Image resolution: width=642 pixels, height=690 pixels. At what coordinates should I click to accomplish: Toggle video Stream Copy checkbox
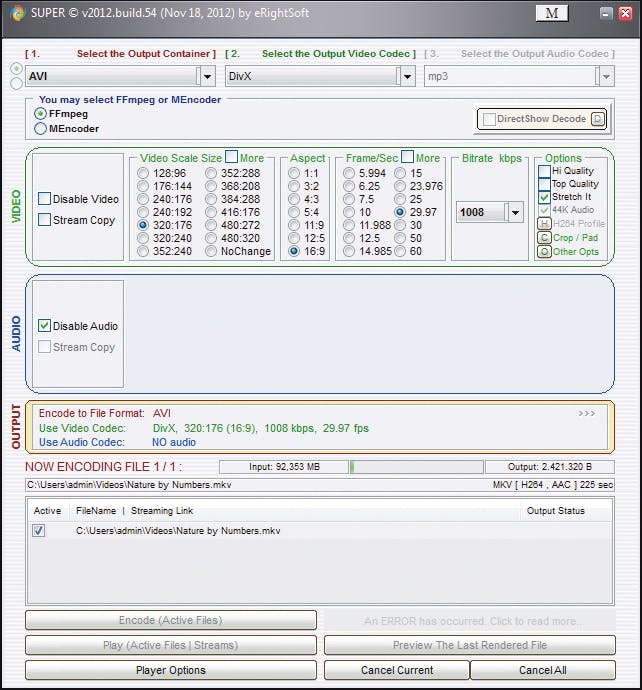point(44,220)
